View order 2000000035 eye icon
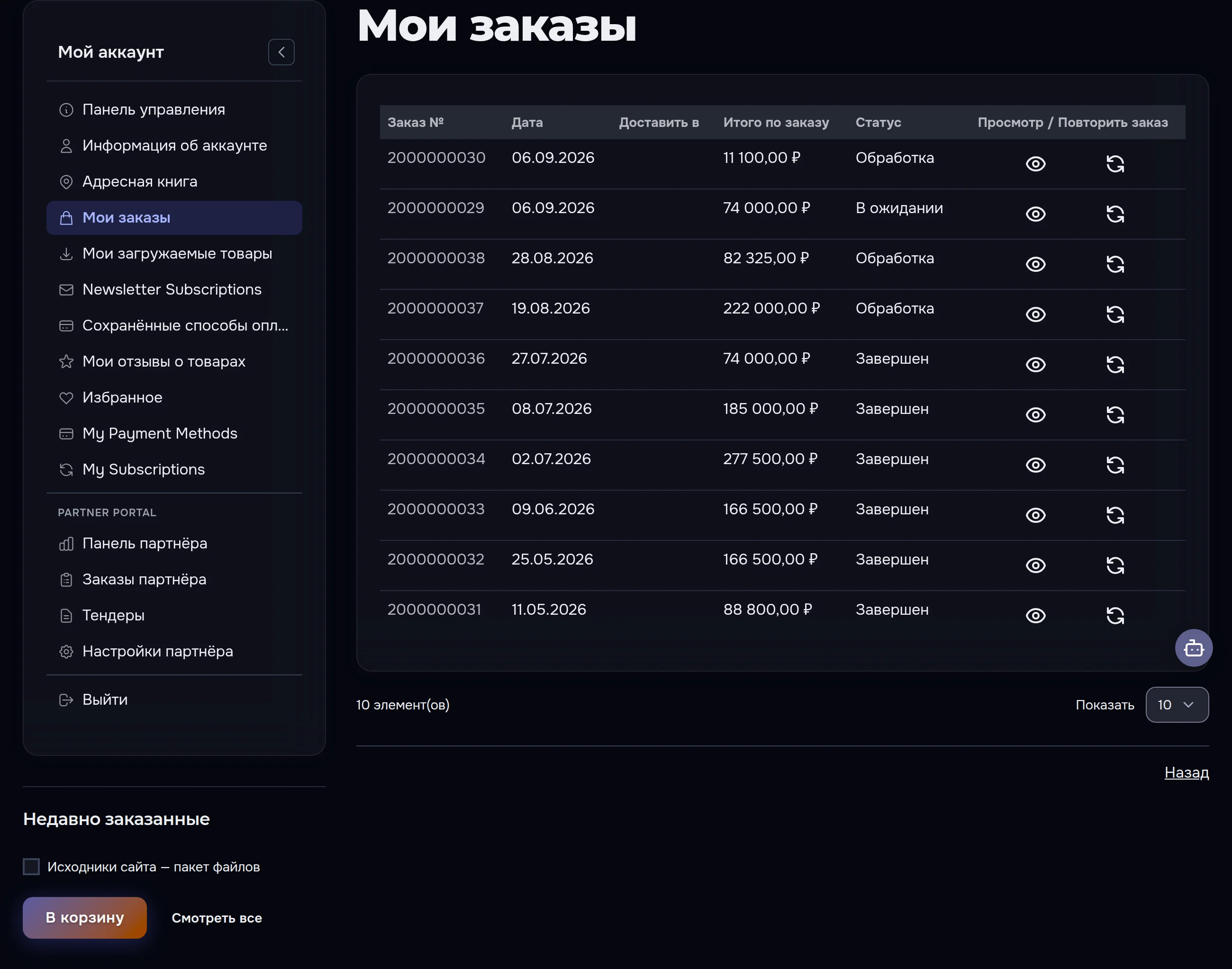Screen dimensions: 1232x969 1036,415
